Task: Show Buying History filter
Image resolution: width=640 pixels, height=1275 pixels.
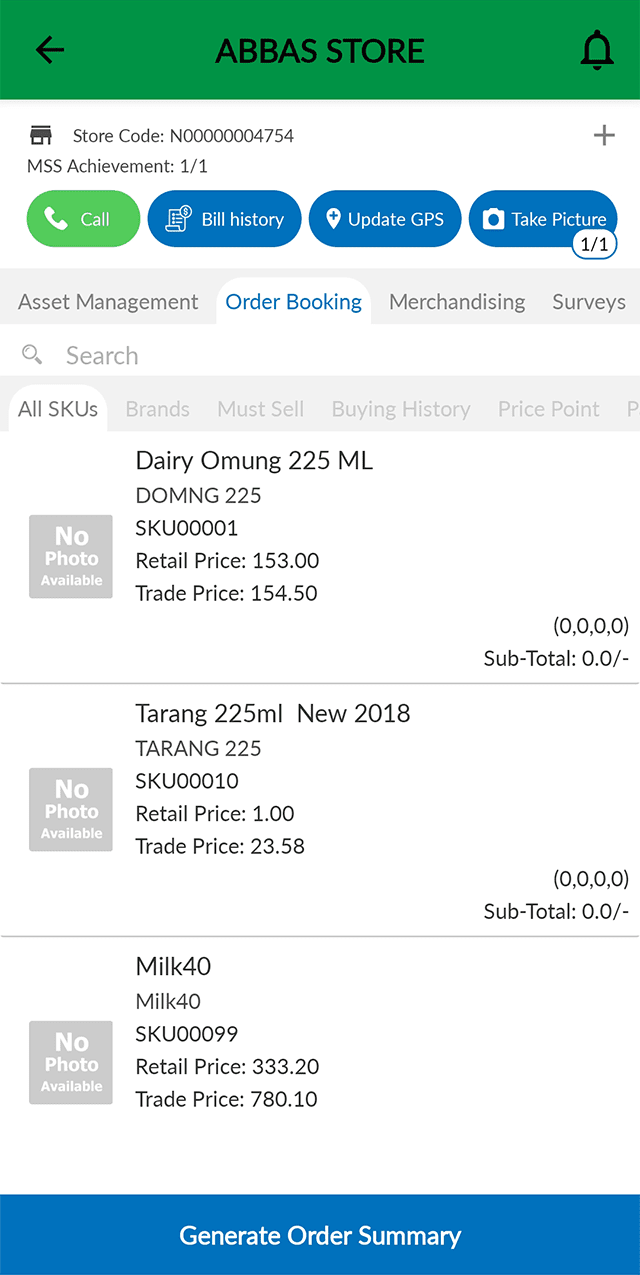Action: [401, 409]
